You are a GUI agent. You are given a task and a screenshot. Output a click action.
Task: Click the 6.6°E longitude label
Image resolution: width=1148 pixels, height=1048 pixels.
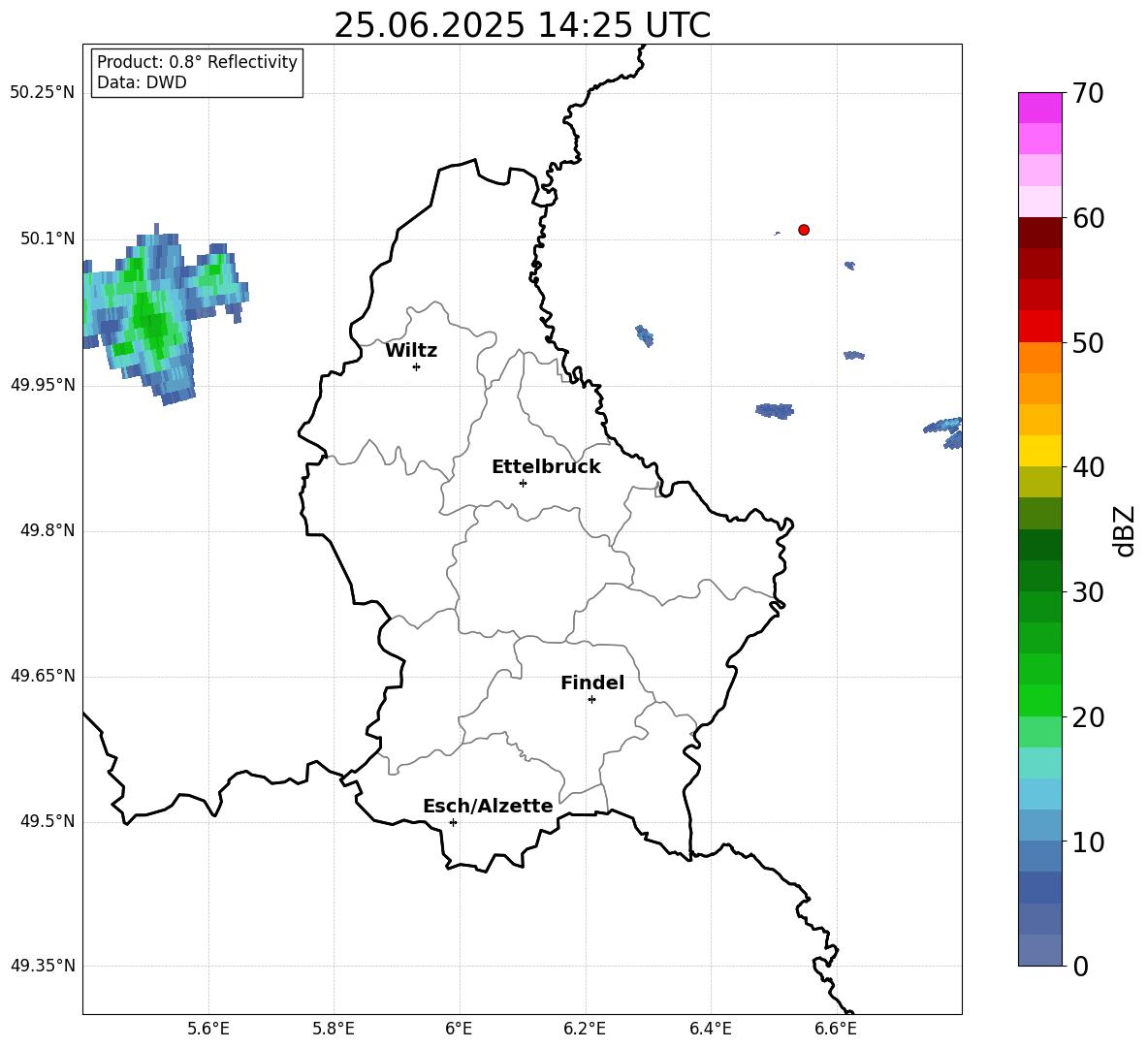click(836, 1029)
